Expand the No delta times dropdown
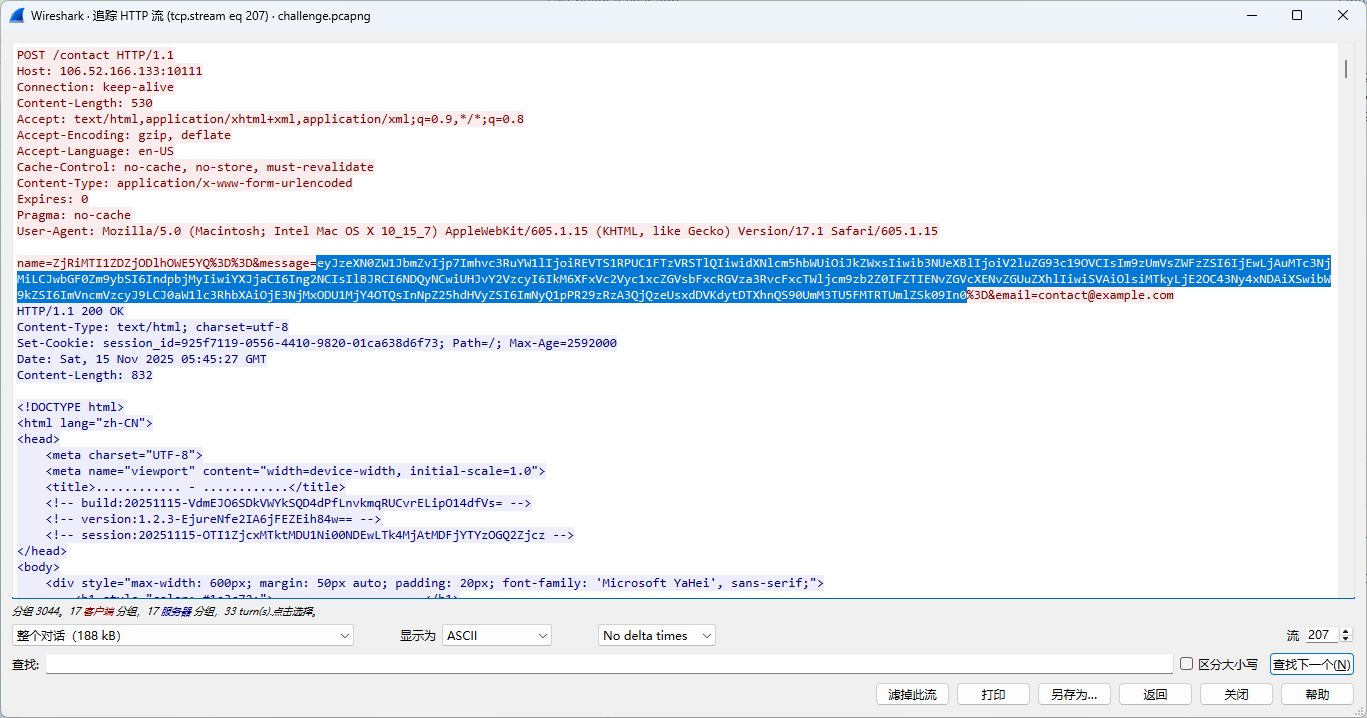Screen dimensions: 1367x718 click(x=657, y=635)
